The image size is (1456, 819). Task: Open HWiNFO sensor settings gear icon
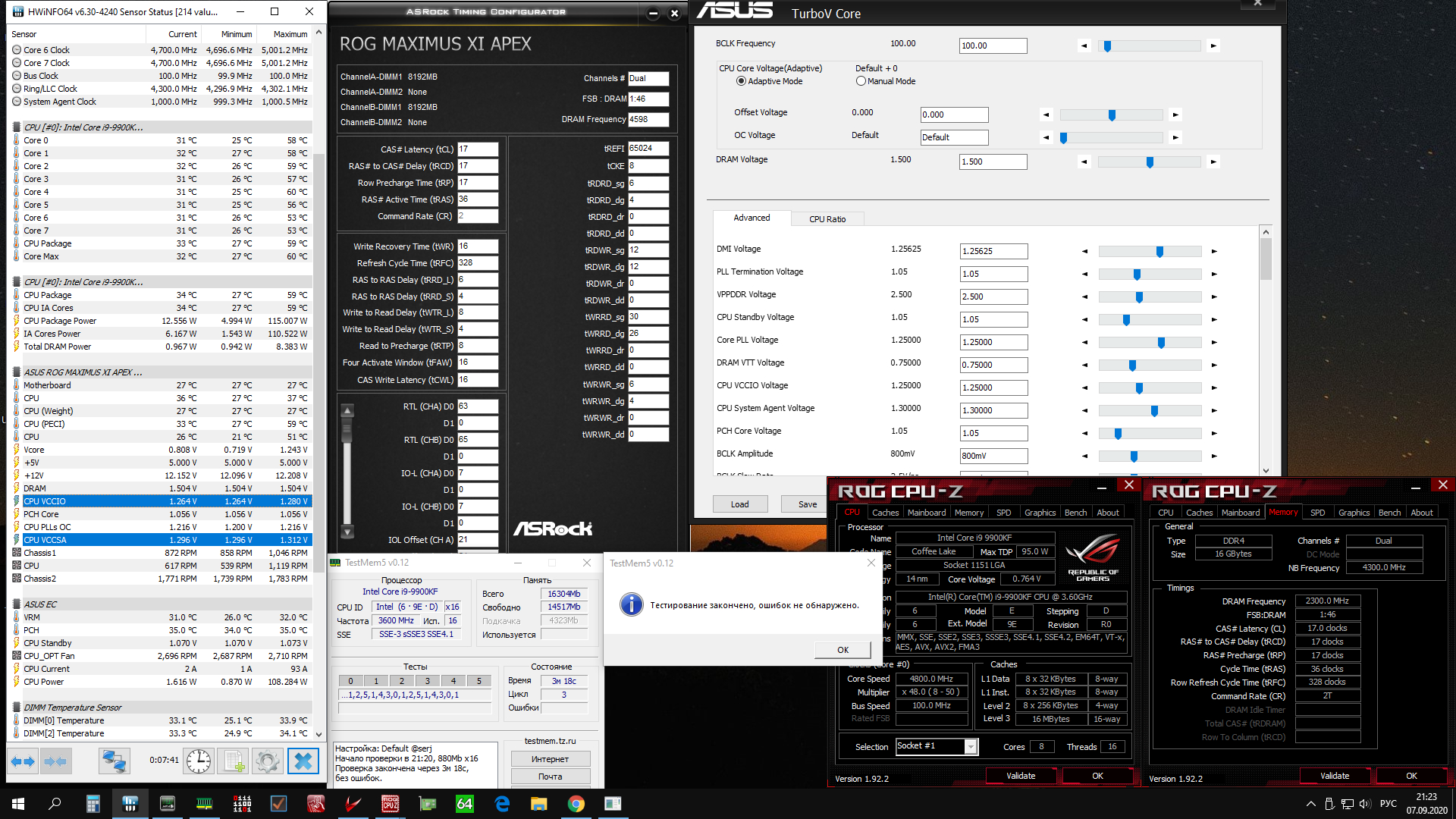coord(267,761)
